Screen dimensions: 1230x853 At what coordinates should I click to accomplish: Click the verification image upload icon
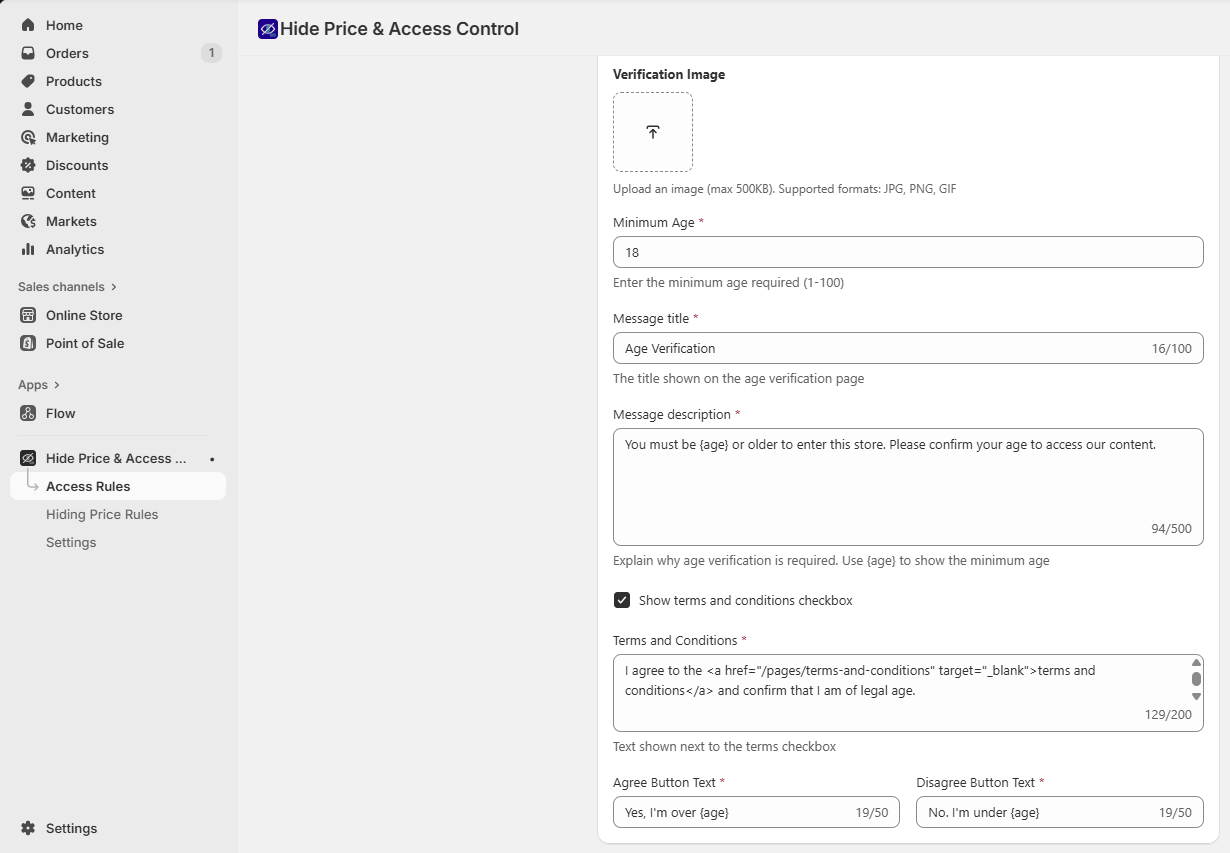tap(653, 131)
